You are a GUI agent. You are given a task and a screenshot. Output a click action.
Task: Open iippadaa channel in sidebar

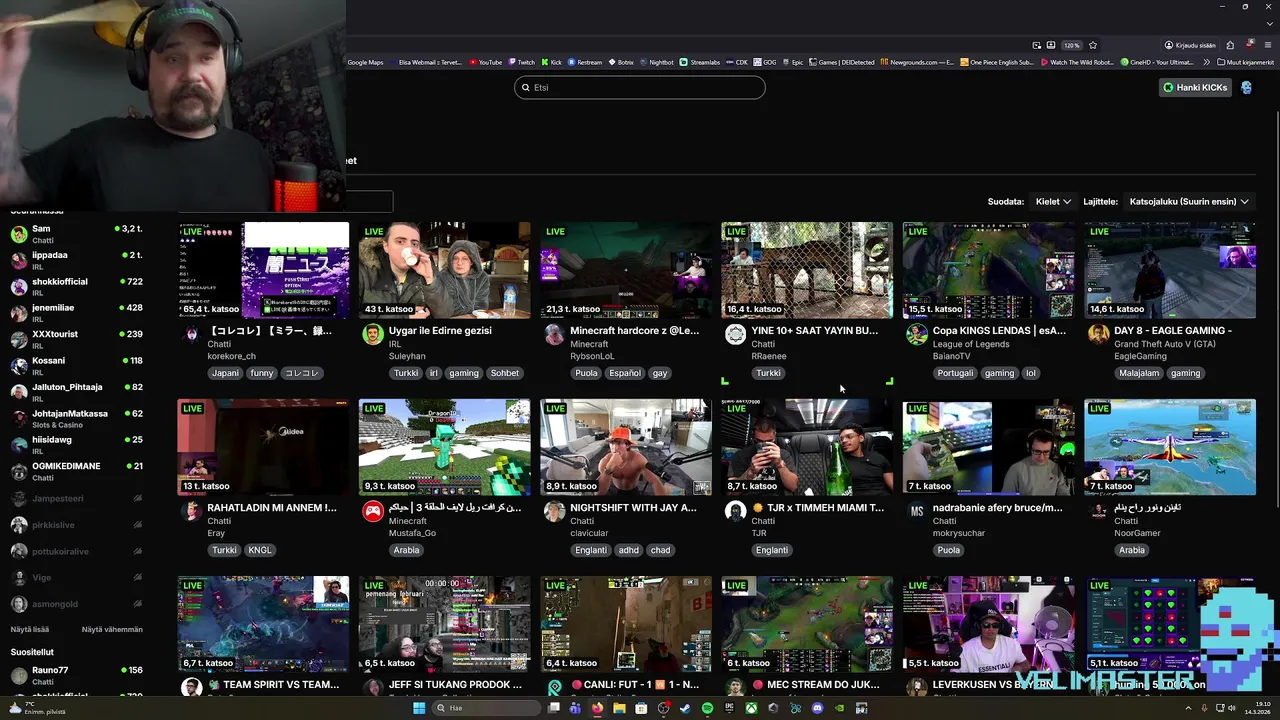tap(77, 260)
